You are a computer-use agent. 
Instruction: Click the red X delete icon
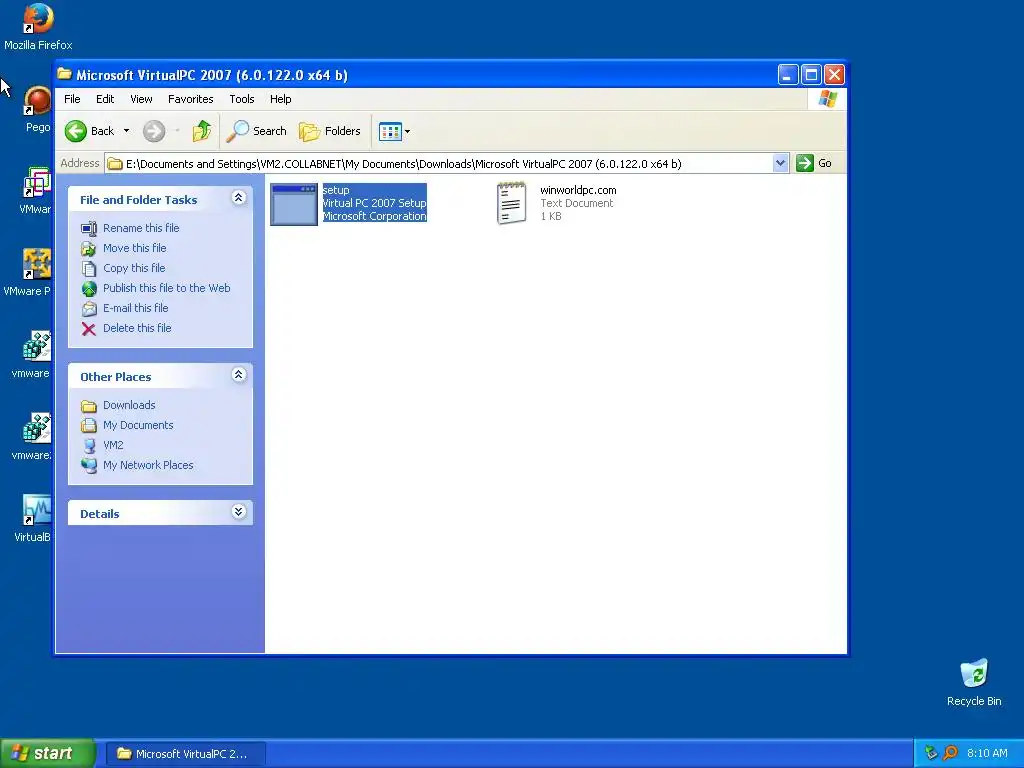click(89, 328)
